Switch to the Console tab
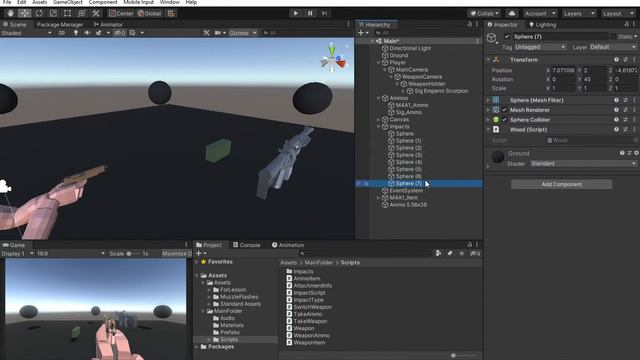 pyautogui.click(x=247, y=245)
